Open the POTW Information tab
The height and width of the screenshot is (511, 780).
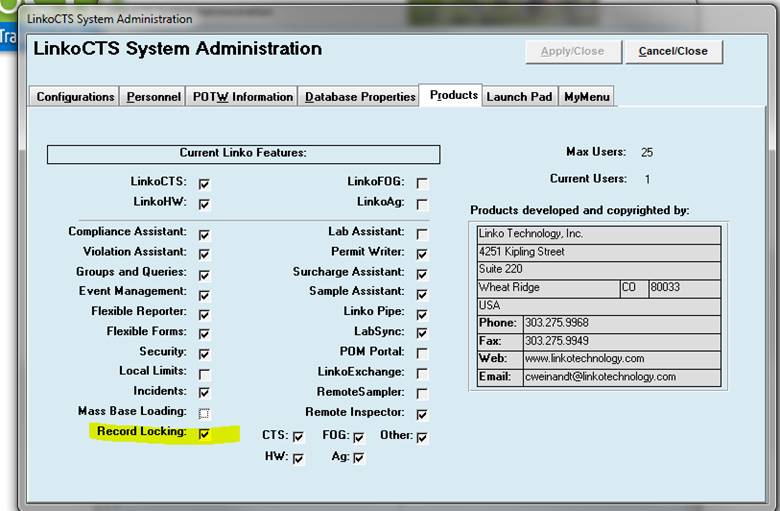(x=243, y=97)
